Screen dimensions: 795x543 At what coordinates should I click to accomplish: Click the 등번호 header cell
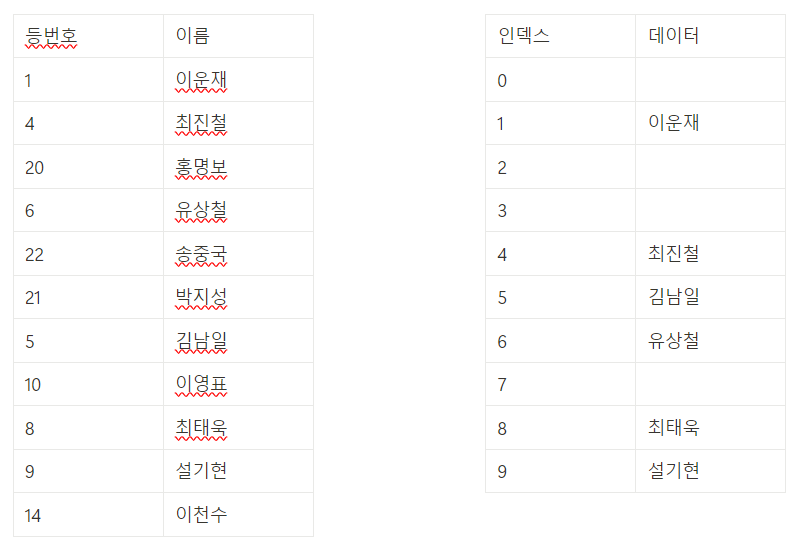coord(51,36)
